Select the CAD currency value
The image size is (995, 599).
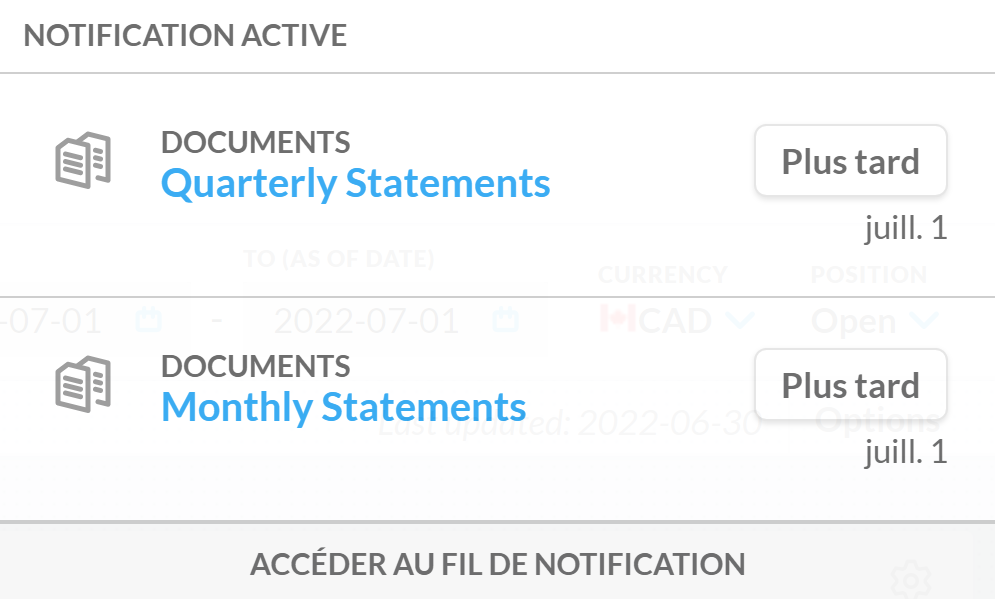coord(675,320)
